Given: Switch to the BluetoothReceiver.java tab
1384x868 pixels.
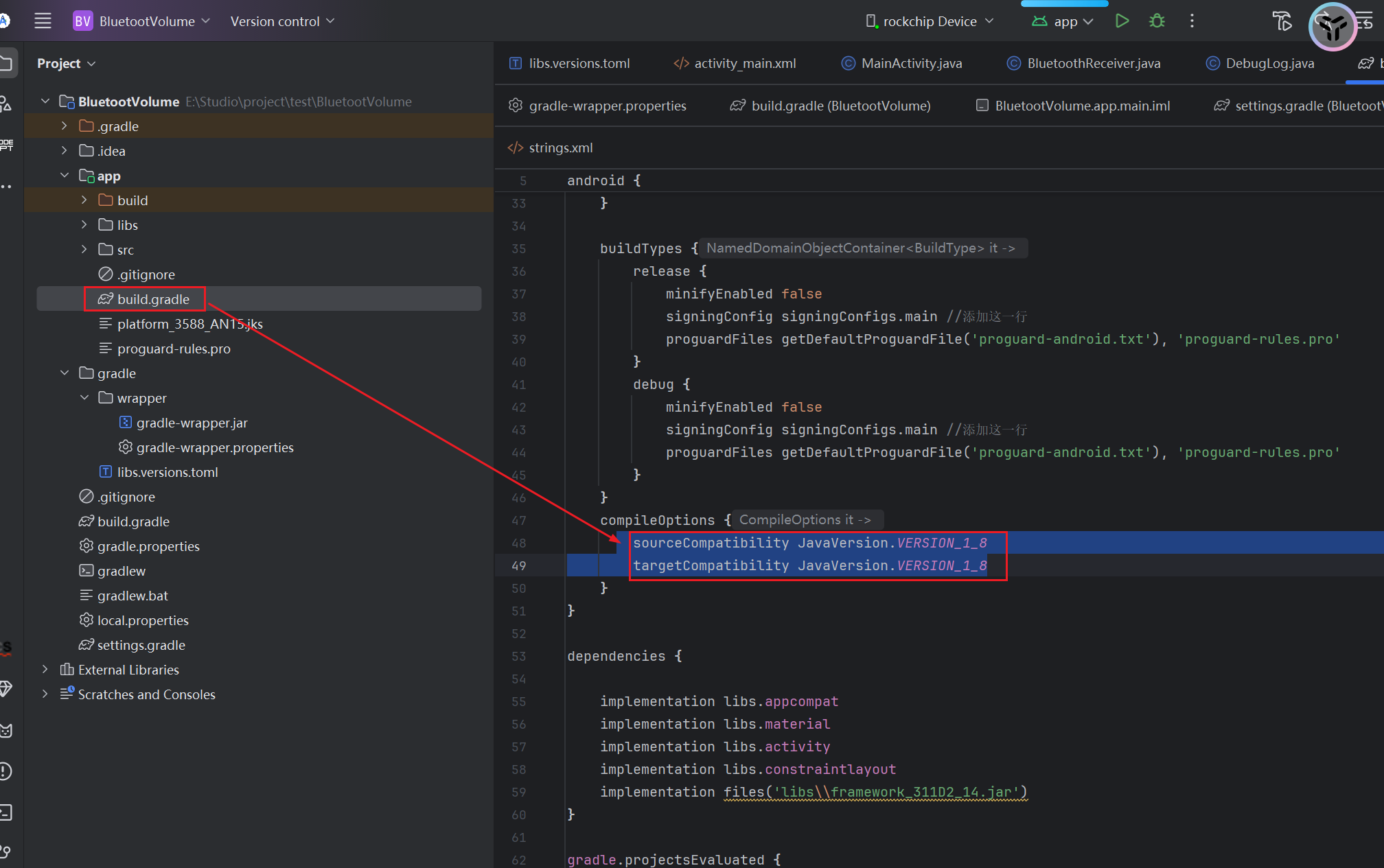Looking at the screenshot, I should pyautogui.click(x=1084, y=63).
